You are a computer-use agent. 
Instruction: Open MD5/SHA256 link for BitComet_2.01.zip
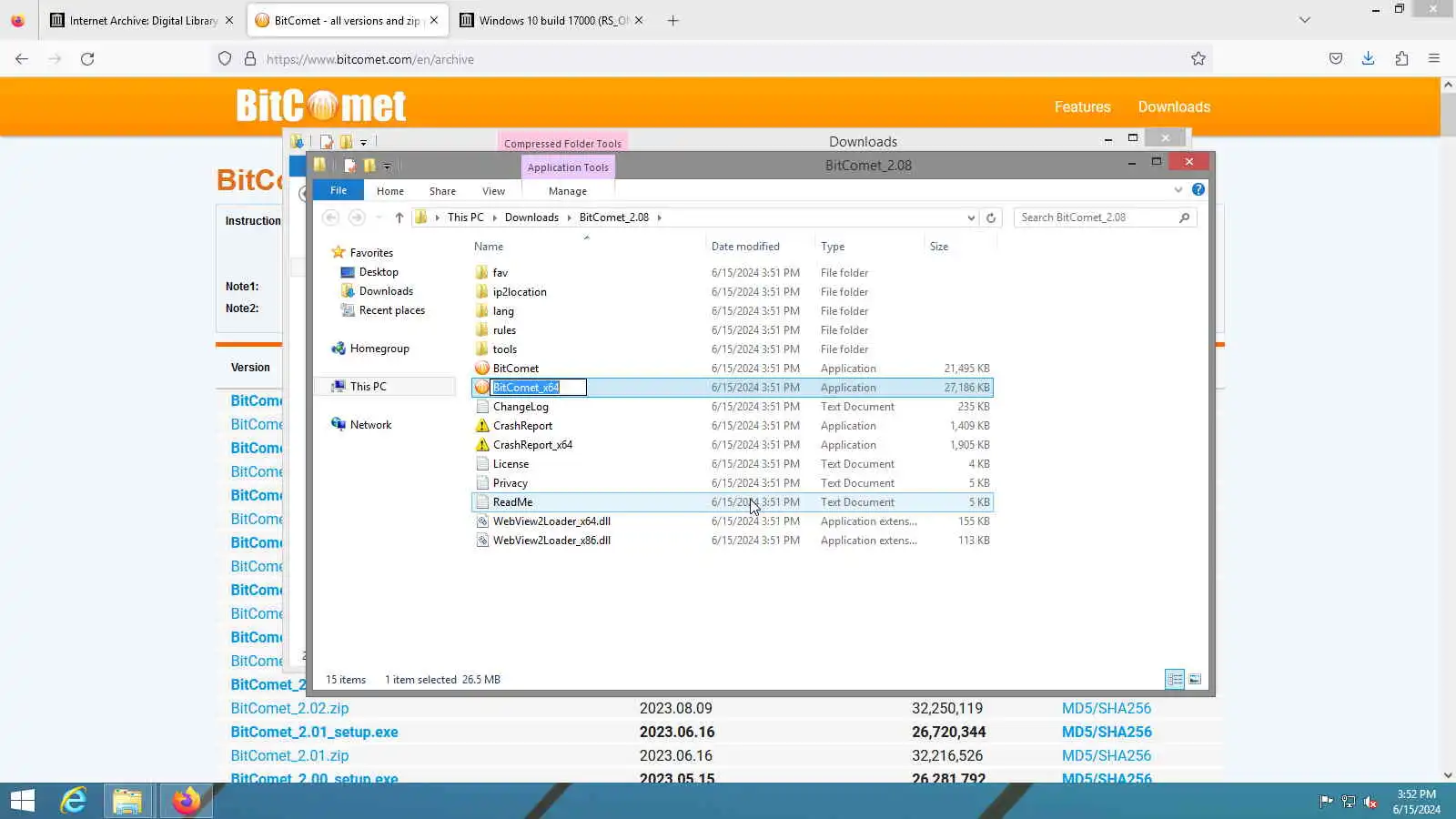pyautogui.click(x=1107, y=755)
